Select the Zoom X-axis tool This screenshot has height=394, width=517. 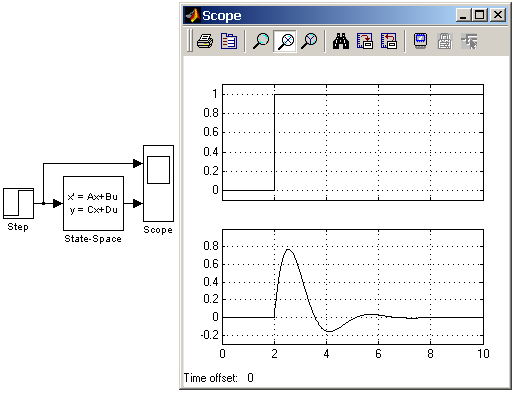(285, 41)
